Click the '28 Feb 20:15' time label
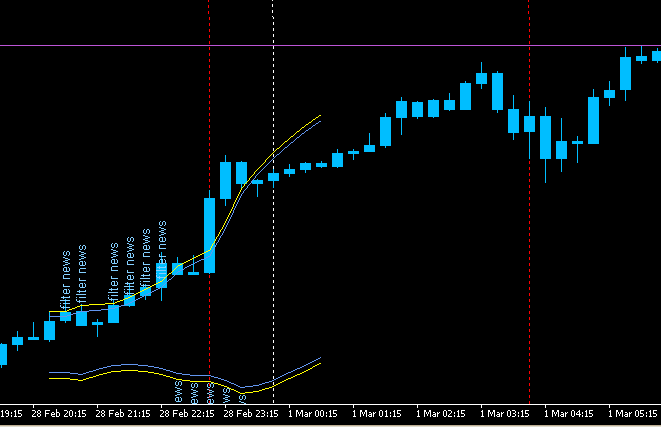Viewport: 661px width, 427px height. click(x=59, y=414)
